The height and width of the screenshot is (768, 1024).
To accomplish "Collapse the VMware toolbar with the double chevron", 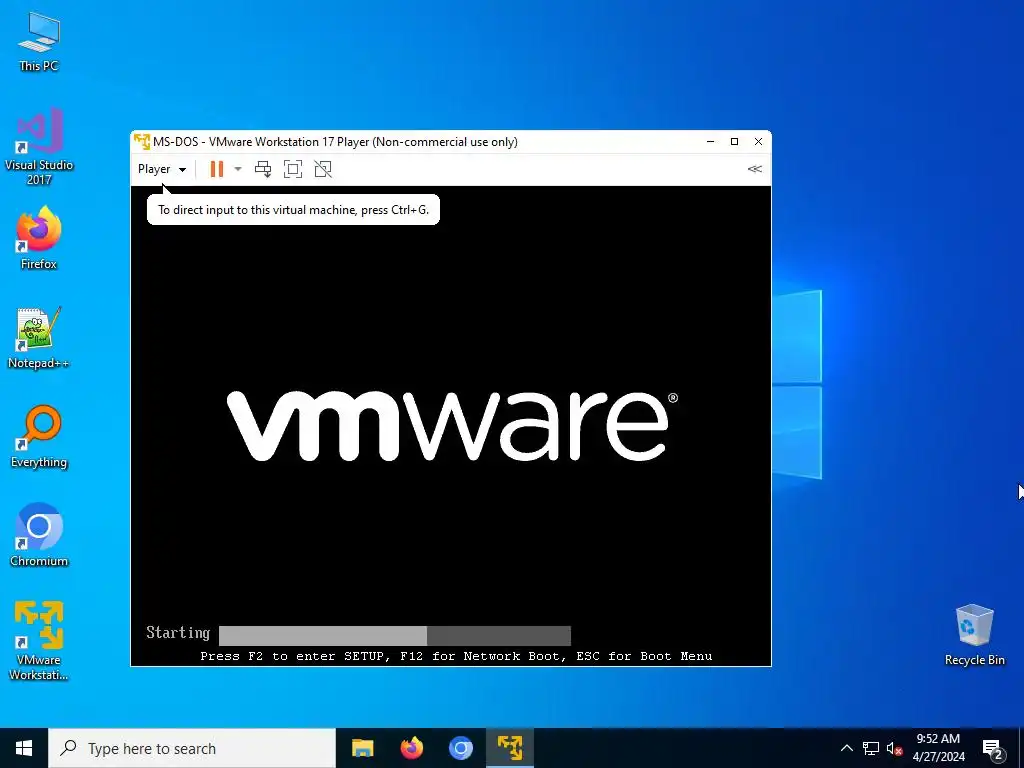I will [x=754, y=169].
